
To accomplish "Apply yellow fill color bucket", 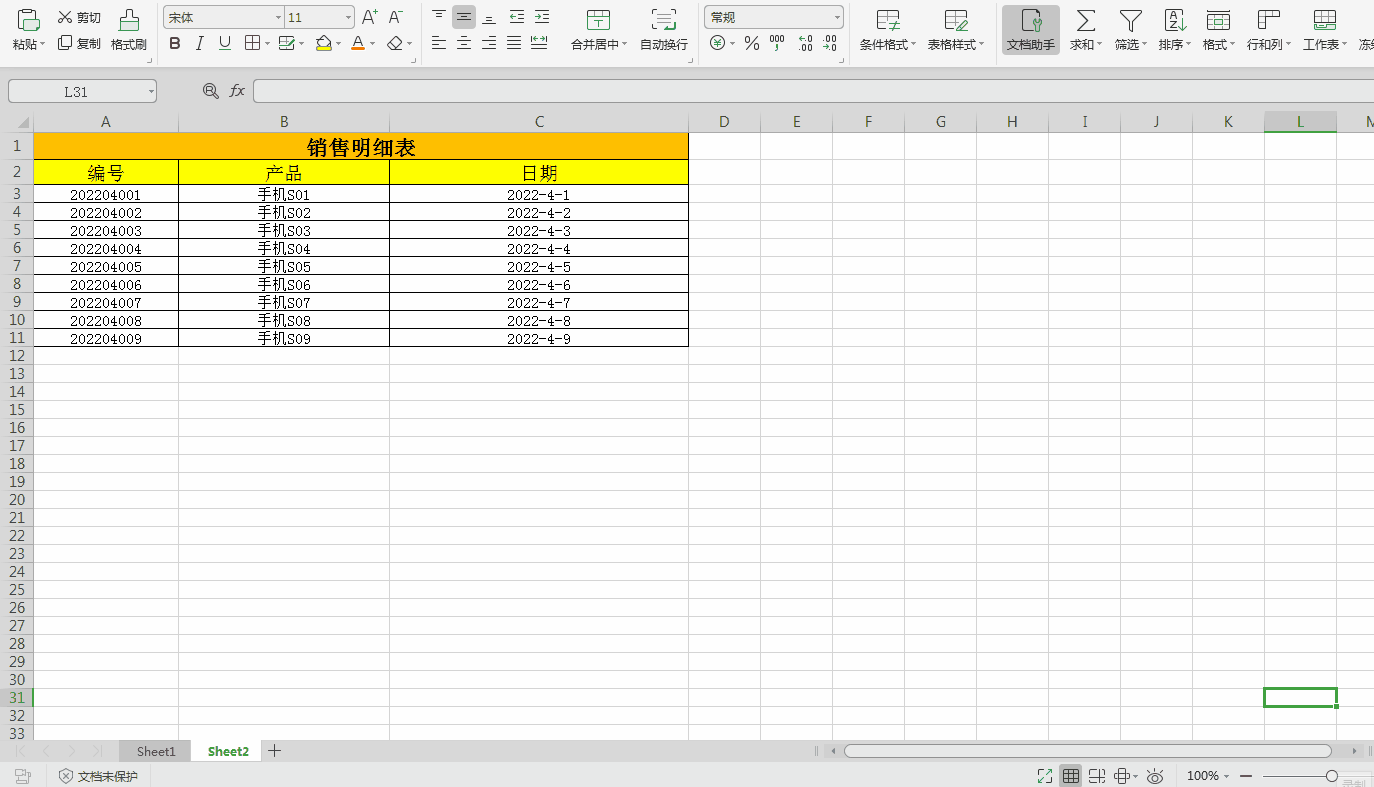I will (x=323, y=43).
